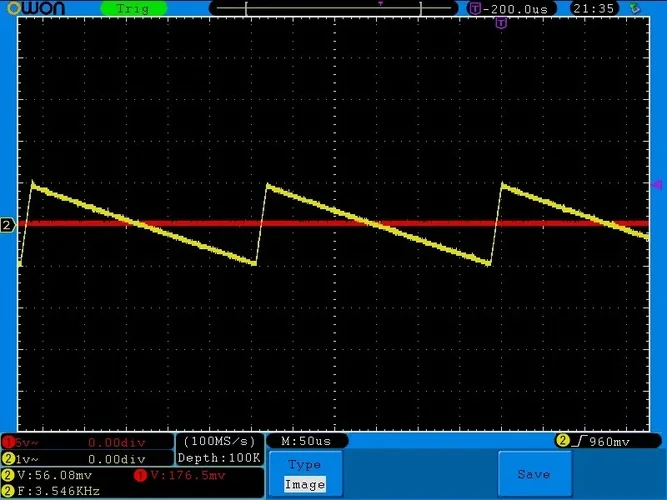Screen dimensions: 667x500
Task: Click the (100MS/s) sample rate readout
Action: point(219,441)
